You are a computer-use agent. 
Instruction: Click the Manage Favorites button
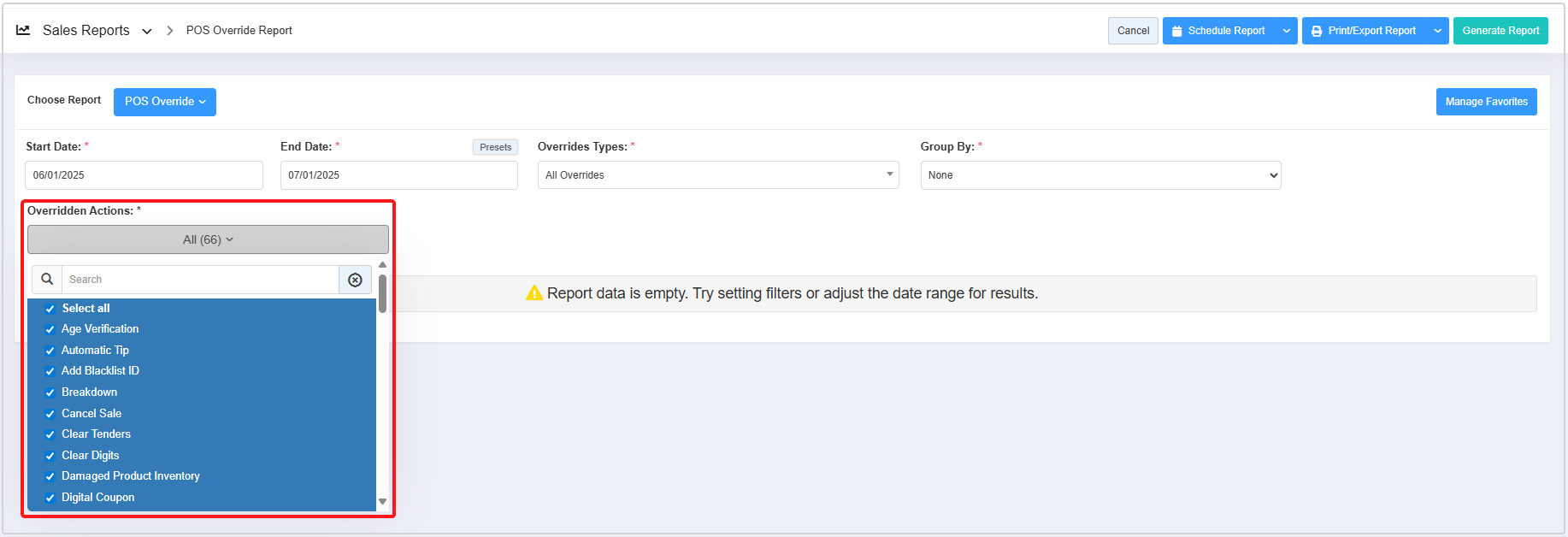(x=1486, y=102)
